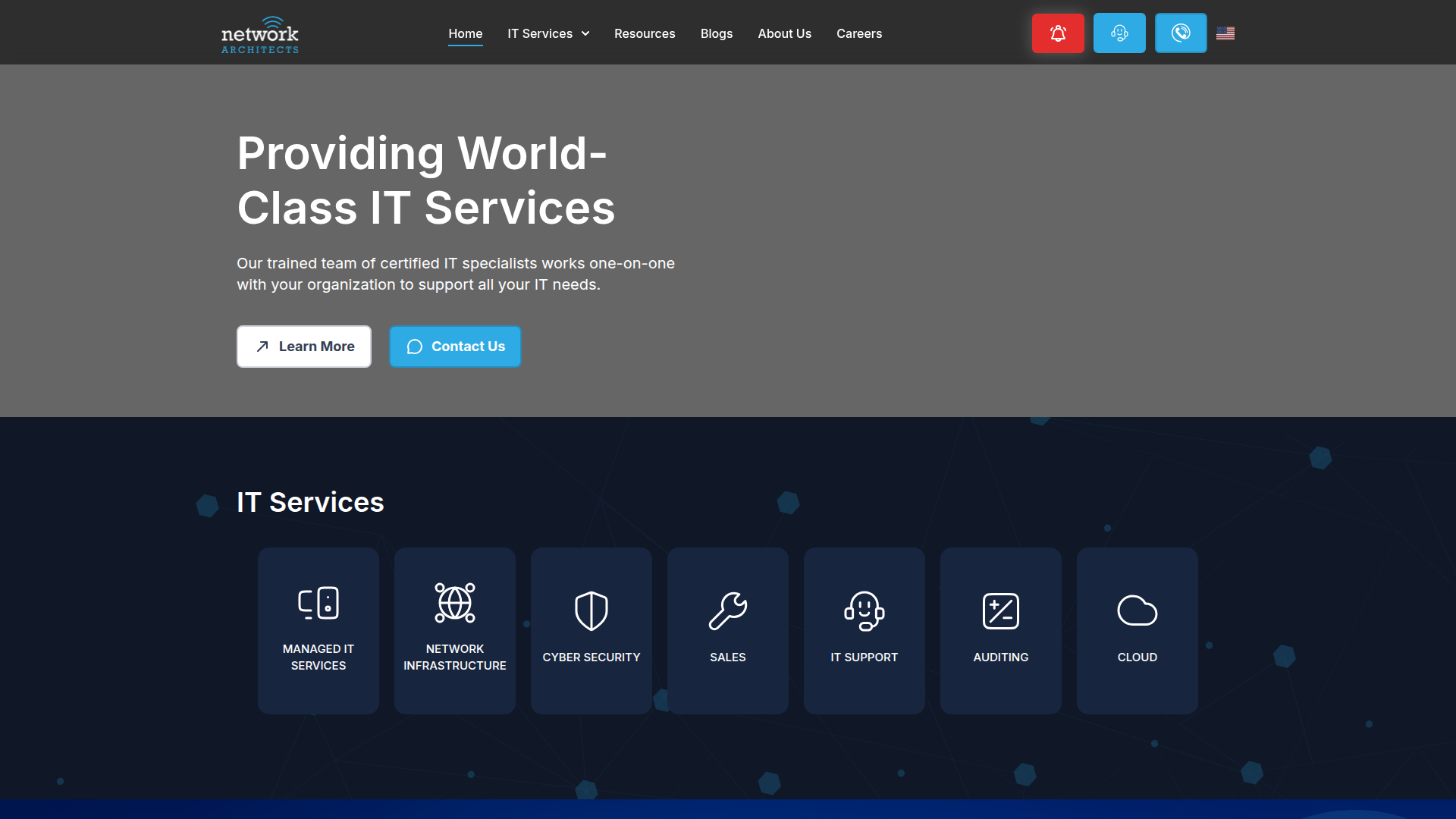The image size is (1456, 819).
Task: Click the Providing World-Class IT Services headline
Action: click(426, 180)
